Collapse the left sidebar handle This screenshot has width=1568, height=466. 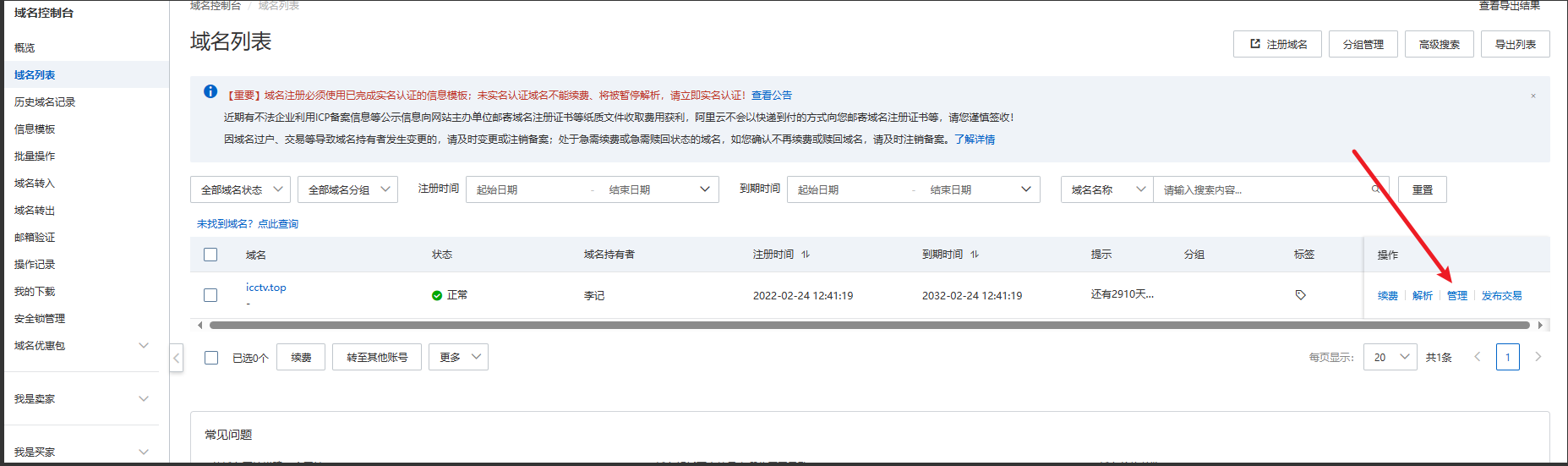[x=176, y=358]
